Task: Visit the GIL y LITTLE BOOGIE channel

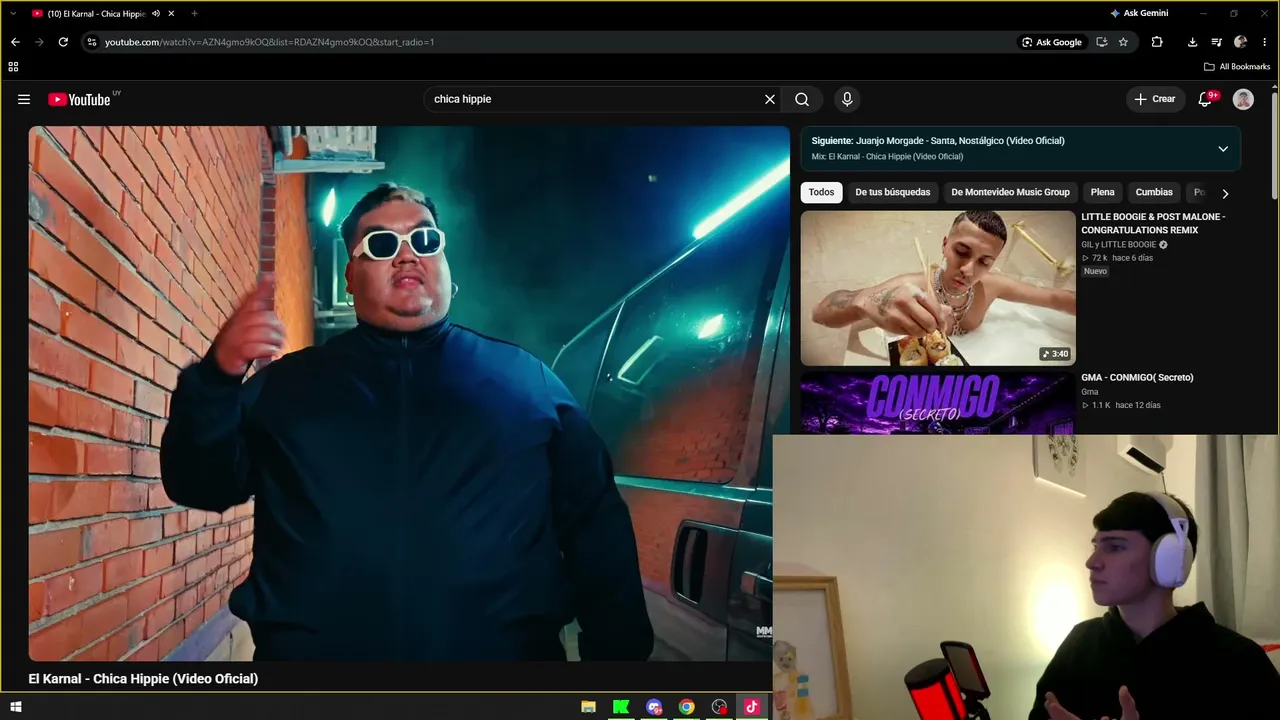Action: (1118, 244)
